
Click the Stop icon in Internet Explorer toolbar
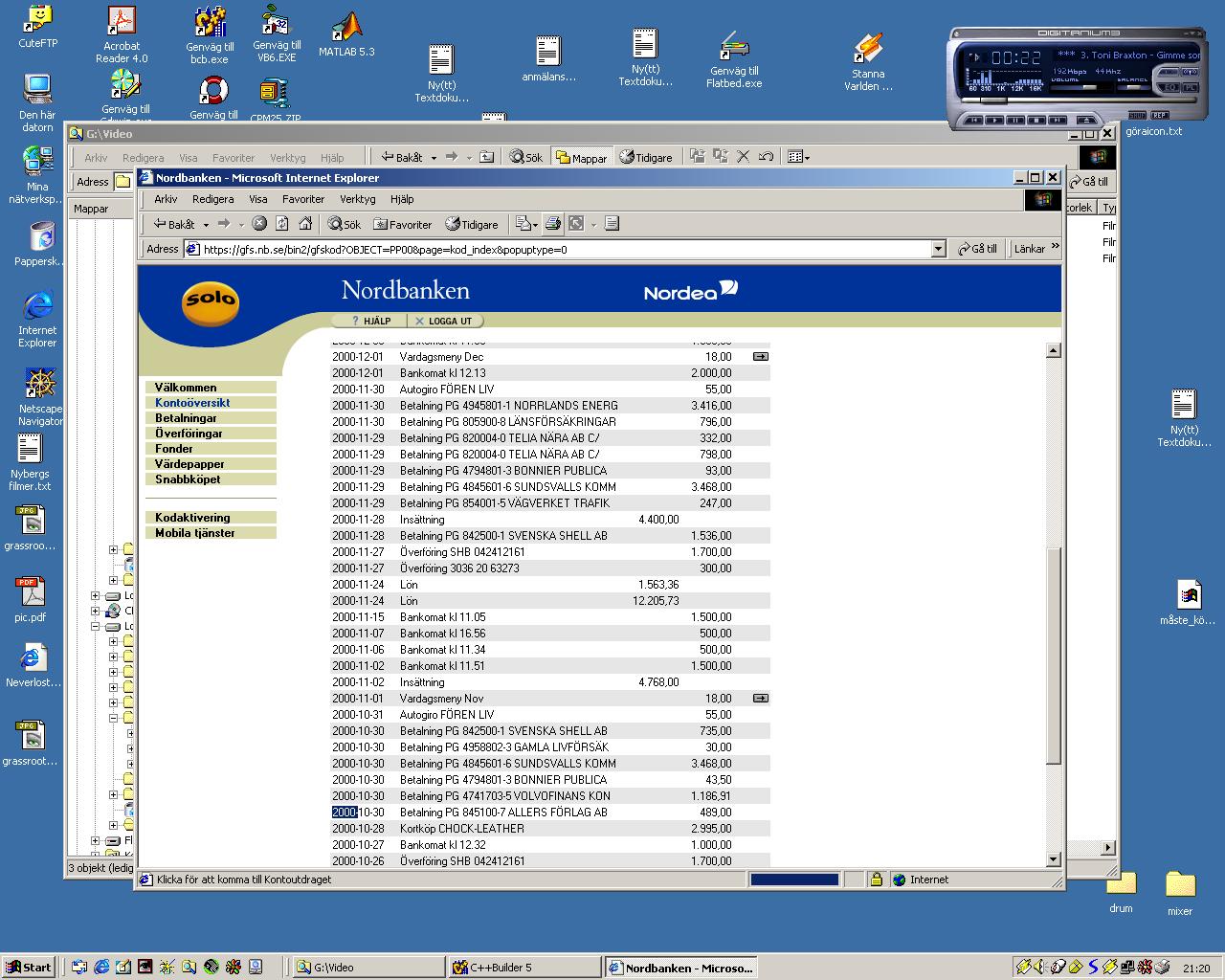(x=259, y=224)
